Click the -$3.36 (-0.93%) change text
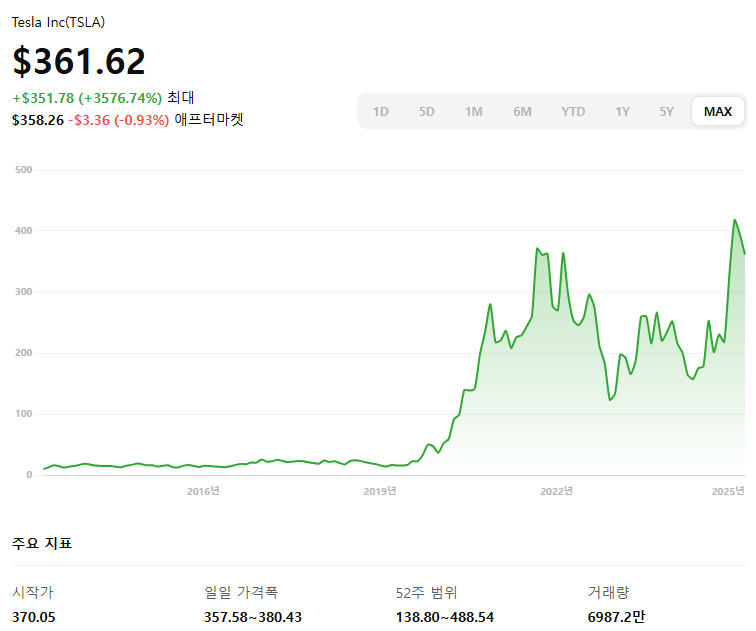The height and width of the screenshot is (631, 756). coord(119,120)
